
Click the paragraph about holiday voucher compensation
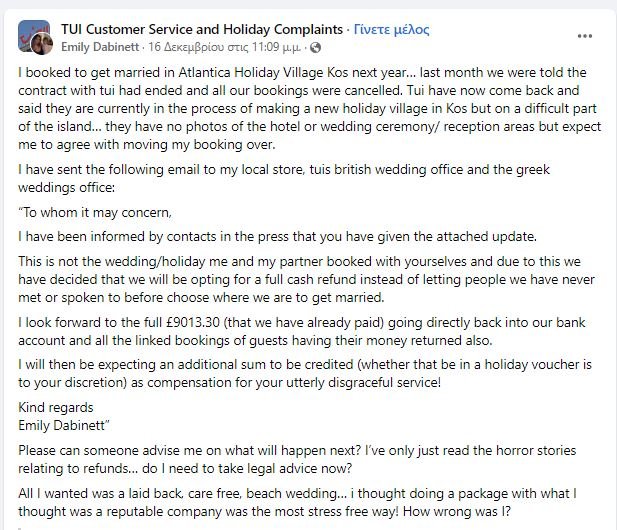point(305,373)
